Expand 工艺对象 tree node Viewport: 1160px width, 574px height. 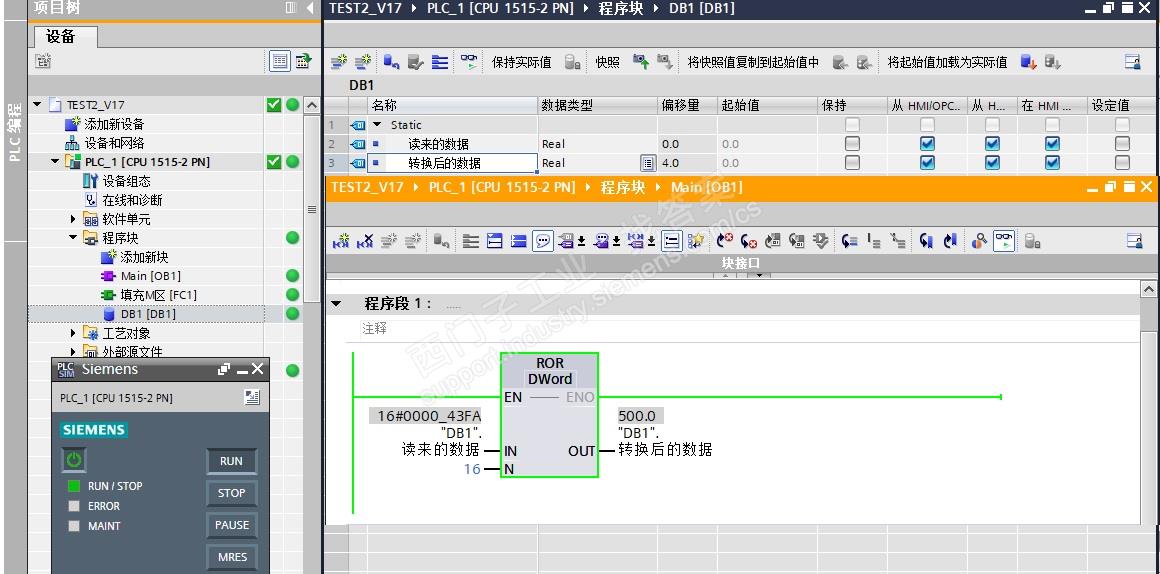73,333
